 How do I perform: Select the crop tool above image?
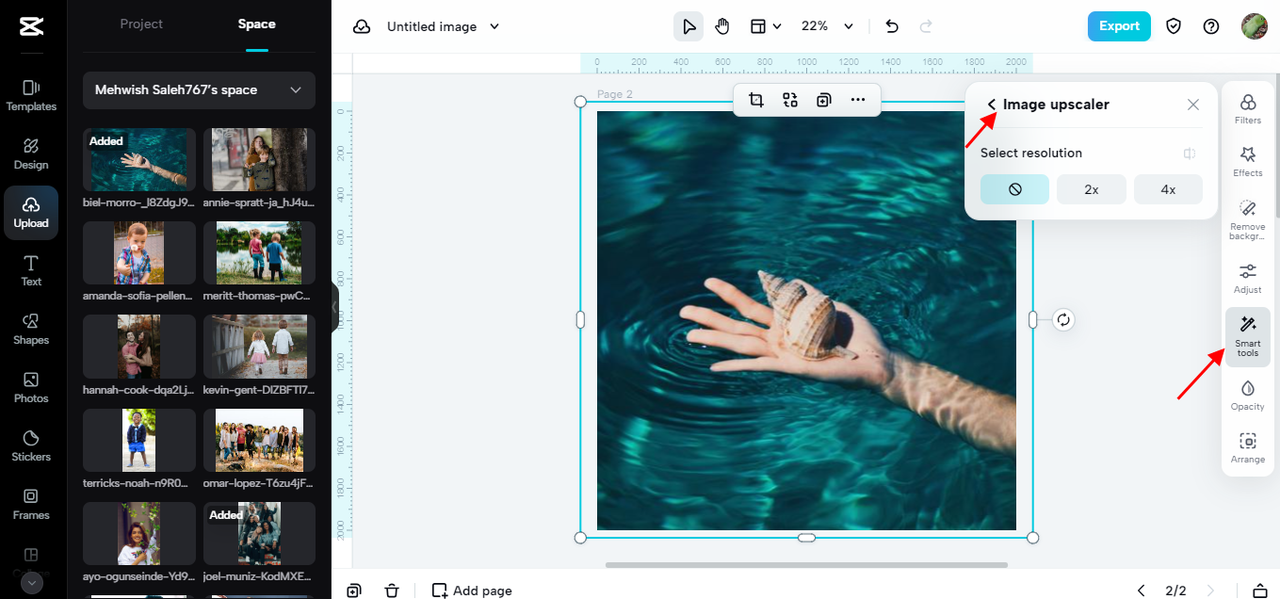point(756,100)
